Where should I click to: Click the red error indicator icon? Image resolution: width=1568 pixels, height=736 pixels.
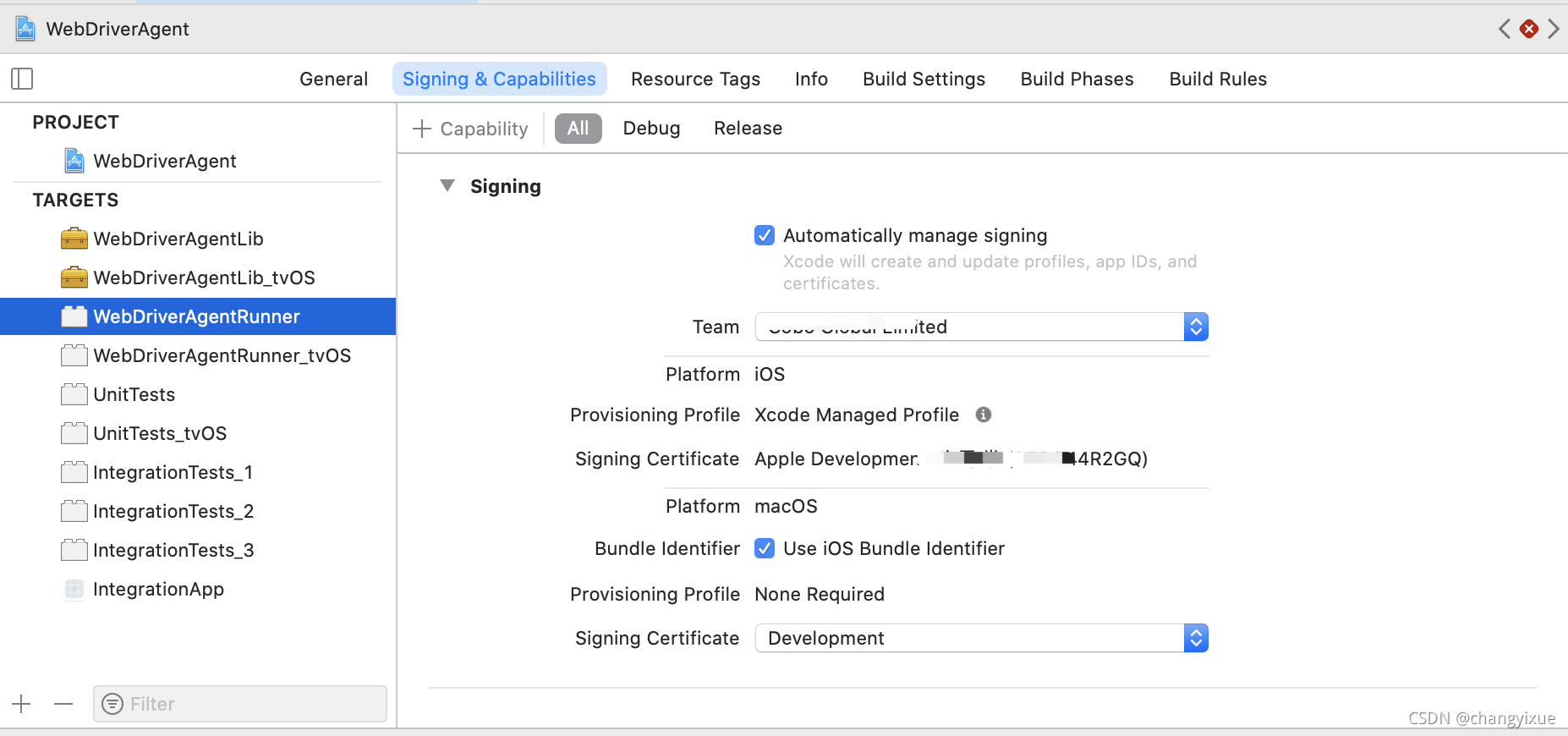coord(1529,29)
